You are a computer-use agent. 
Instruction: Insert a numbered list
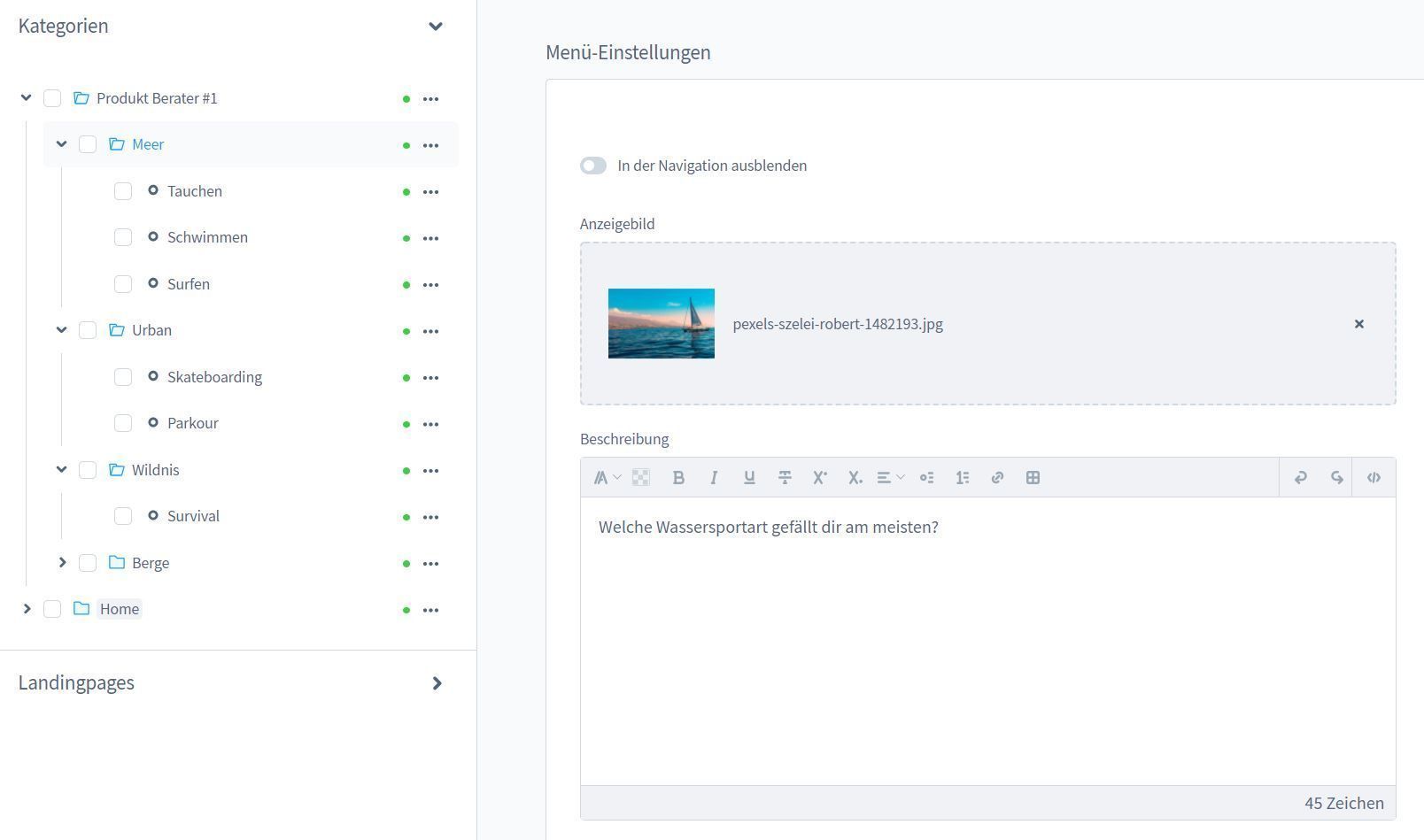click(962, 478)
